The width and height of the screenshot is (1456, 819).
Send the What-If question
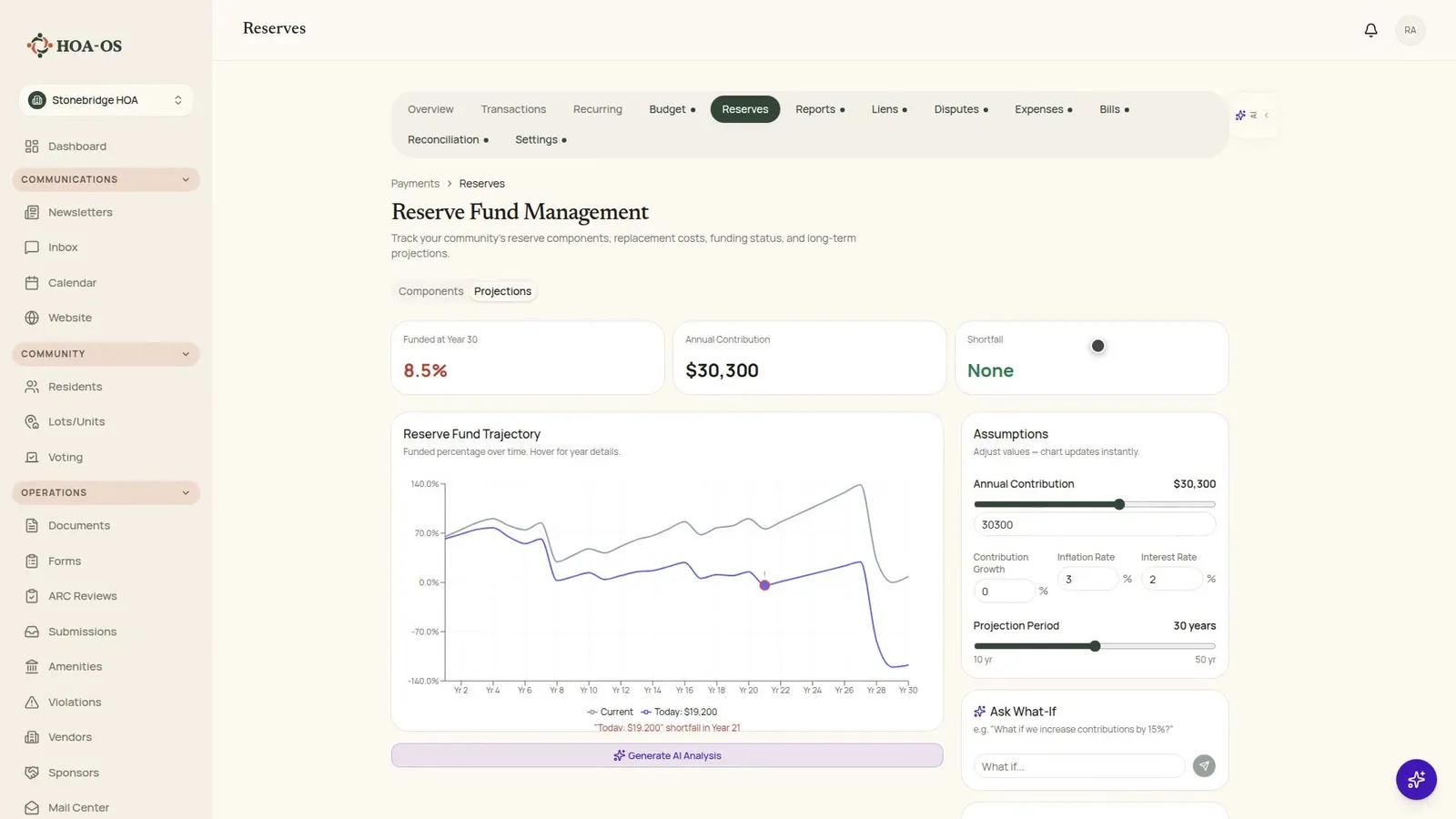(1204, 766)
